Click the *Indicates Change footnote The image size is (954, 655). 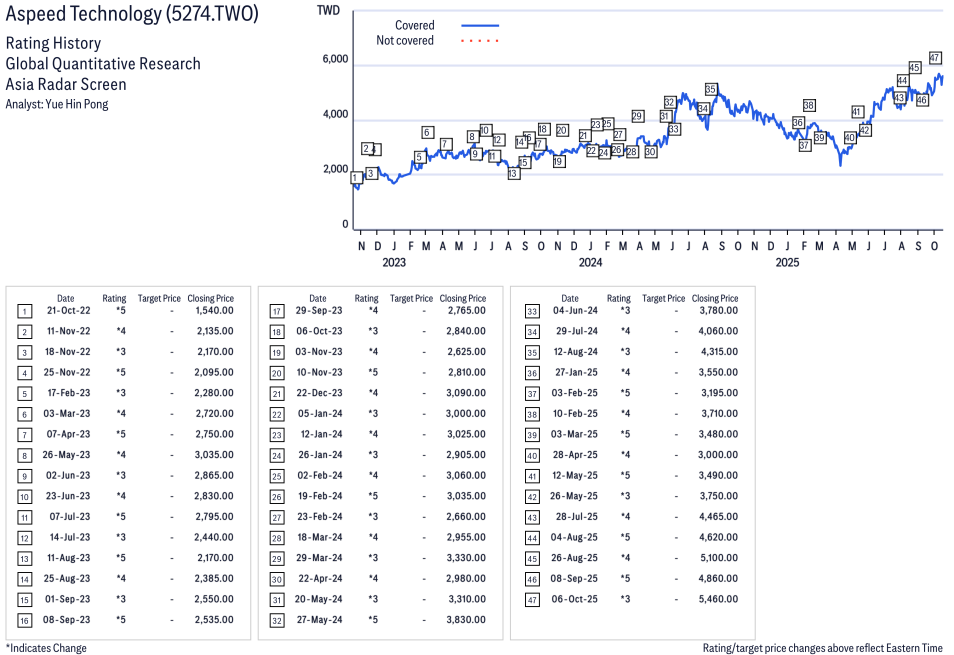pyautogui.click(x=46, y=648)
